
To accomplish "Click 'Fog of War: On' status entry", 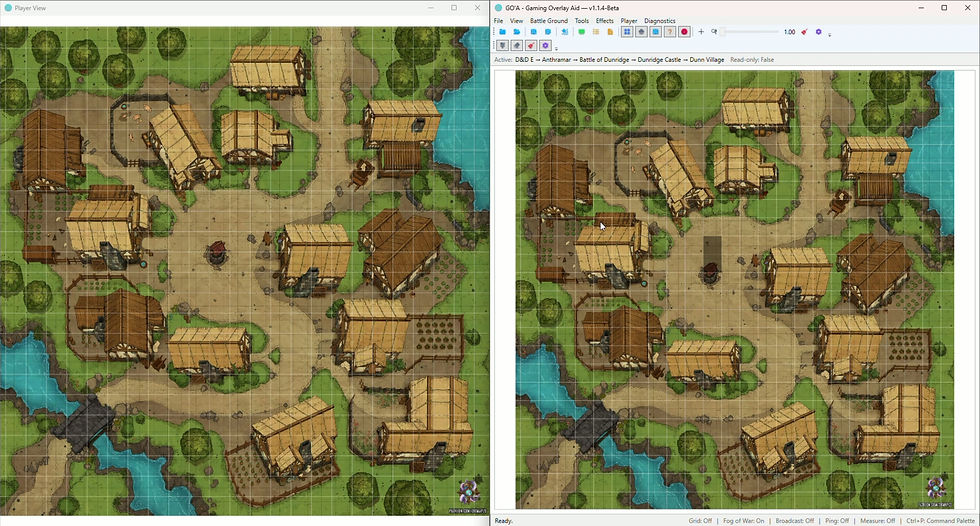I will pos(743,520).
